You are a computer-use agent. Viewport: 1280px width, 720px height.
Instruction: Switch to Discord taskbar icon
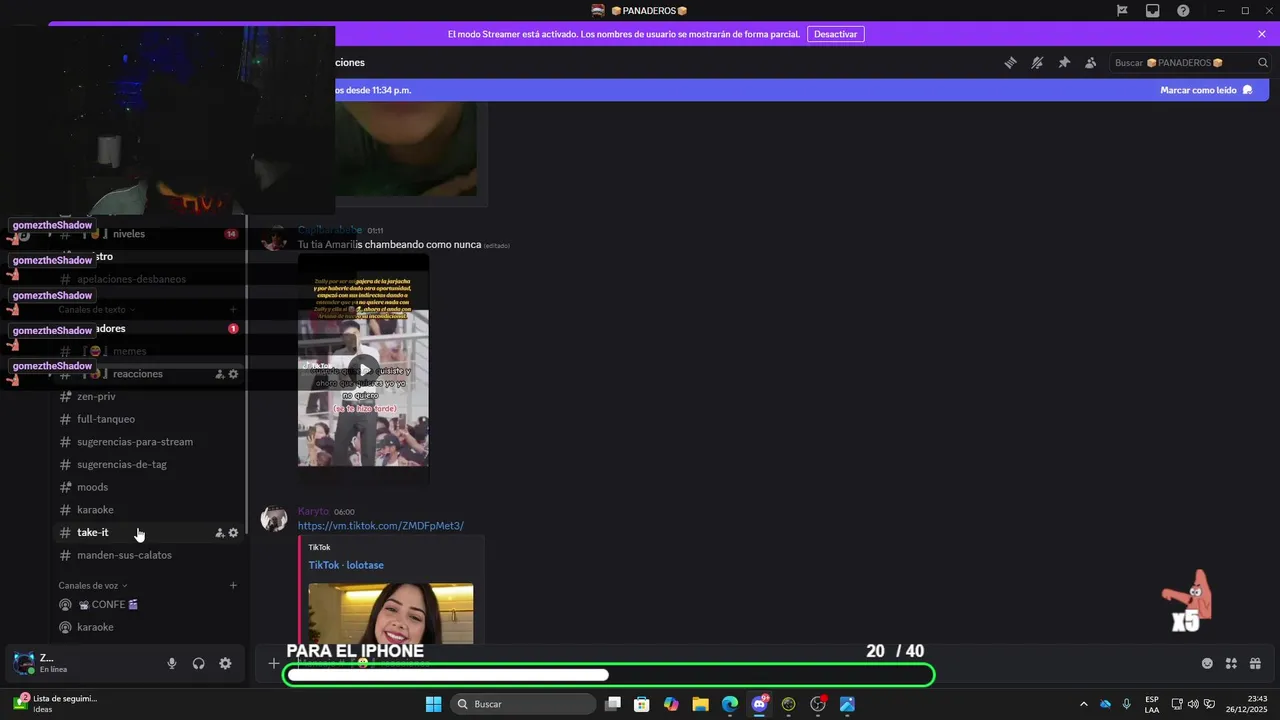(x=759, y=704)
